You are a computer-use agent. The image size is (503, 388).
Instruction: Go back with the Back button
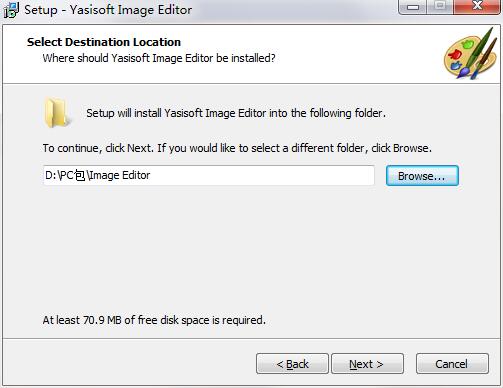pos(292,364)
